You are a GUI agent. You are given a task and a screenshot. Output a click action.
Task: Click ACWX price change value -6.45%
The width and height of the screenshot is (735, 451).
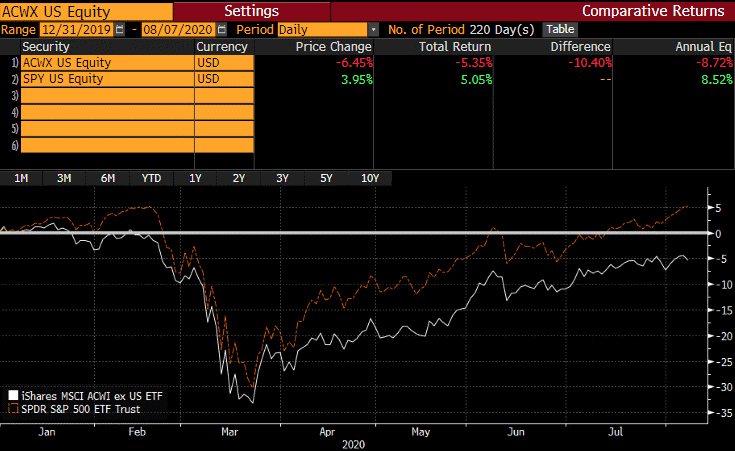(x=354, y=63)
